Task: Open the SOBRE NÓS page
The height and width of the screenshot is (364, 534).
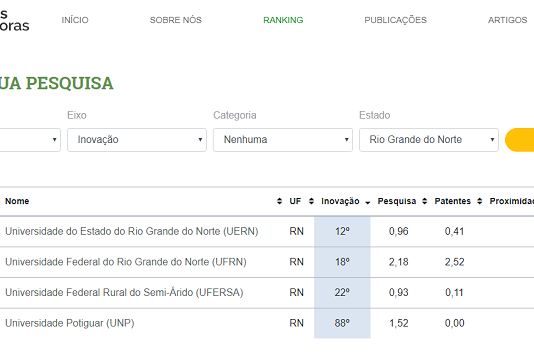Action: pyautogui.click(x=176, y=20)
